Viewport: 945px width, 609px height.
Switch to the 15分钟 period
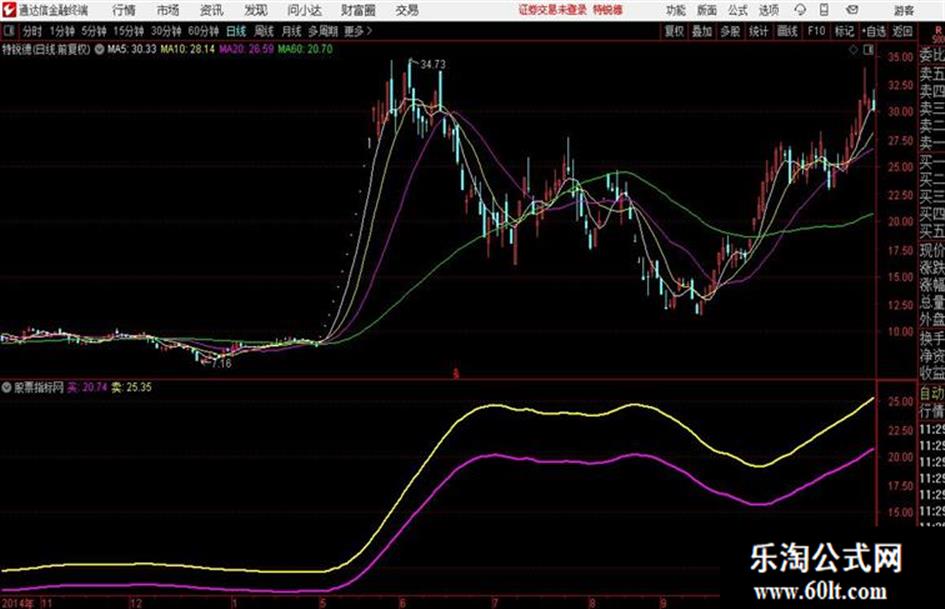[128, 31]
